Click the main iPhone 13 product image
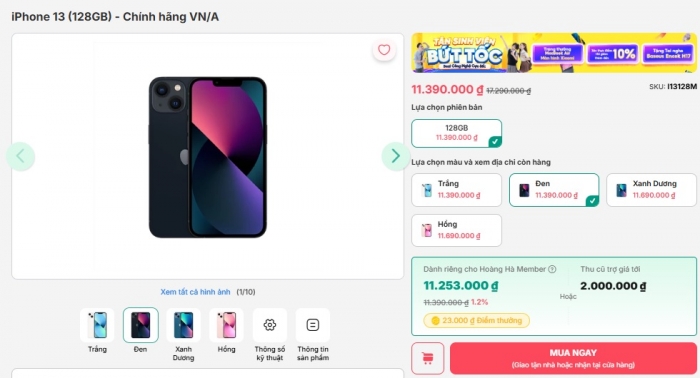The height and width of the screenshot is (378, 700). click(x=208, y=157)
